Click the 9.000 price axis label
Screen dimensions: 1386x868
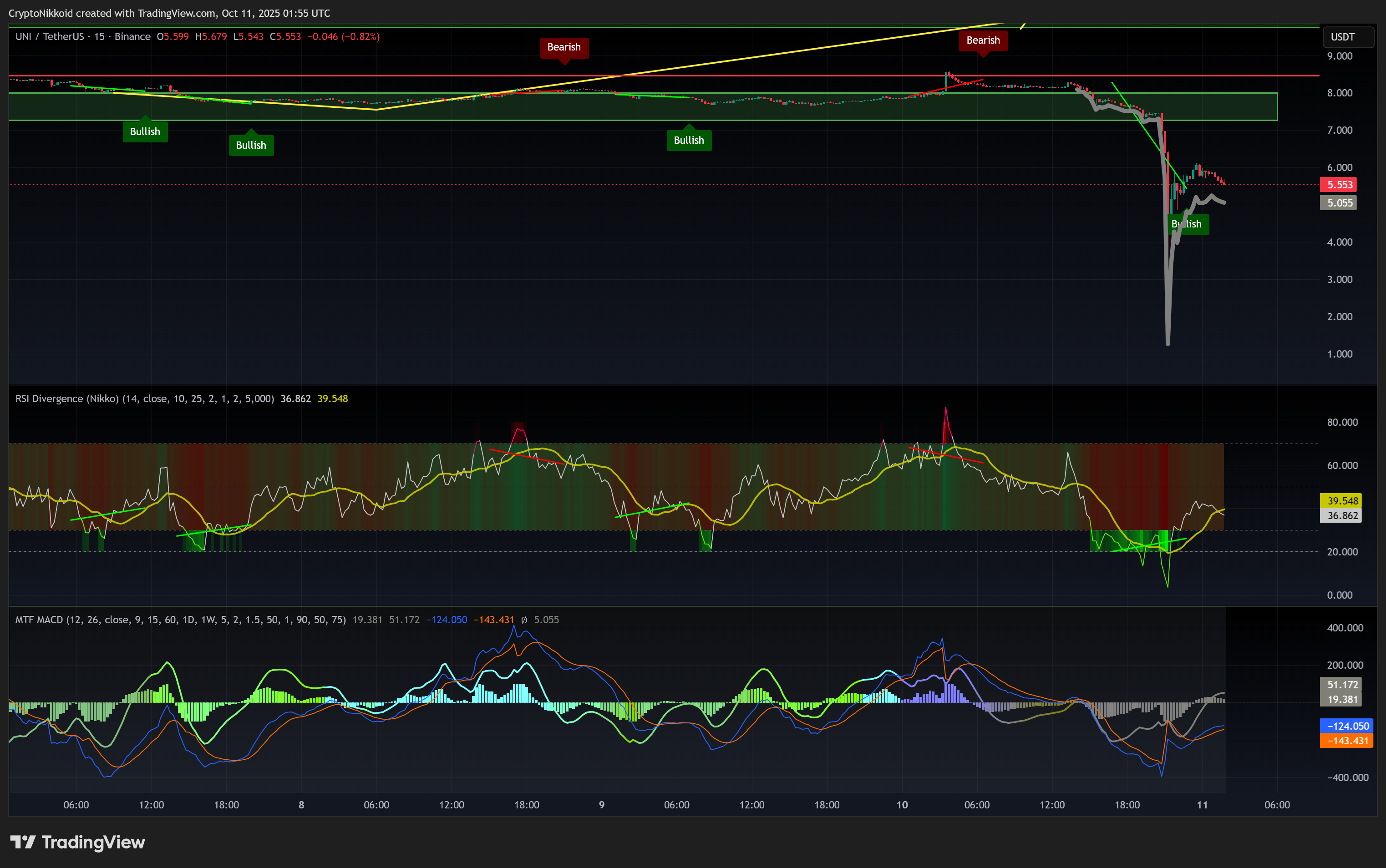(1340, 56)
